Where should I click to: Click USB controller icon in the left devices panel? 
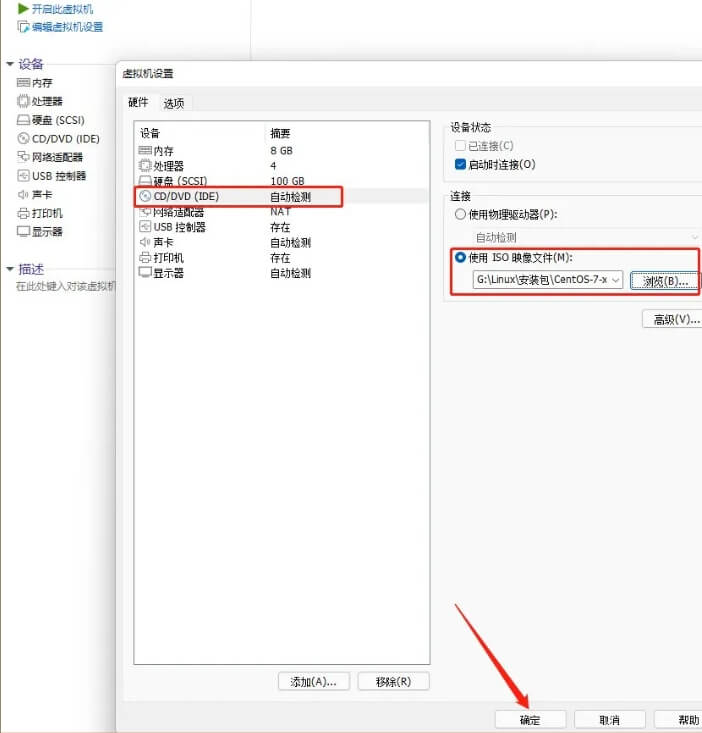23,176
